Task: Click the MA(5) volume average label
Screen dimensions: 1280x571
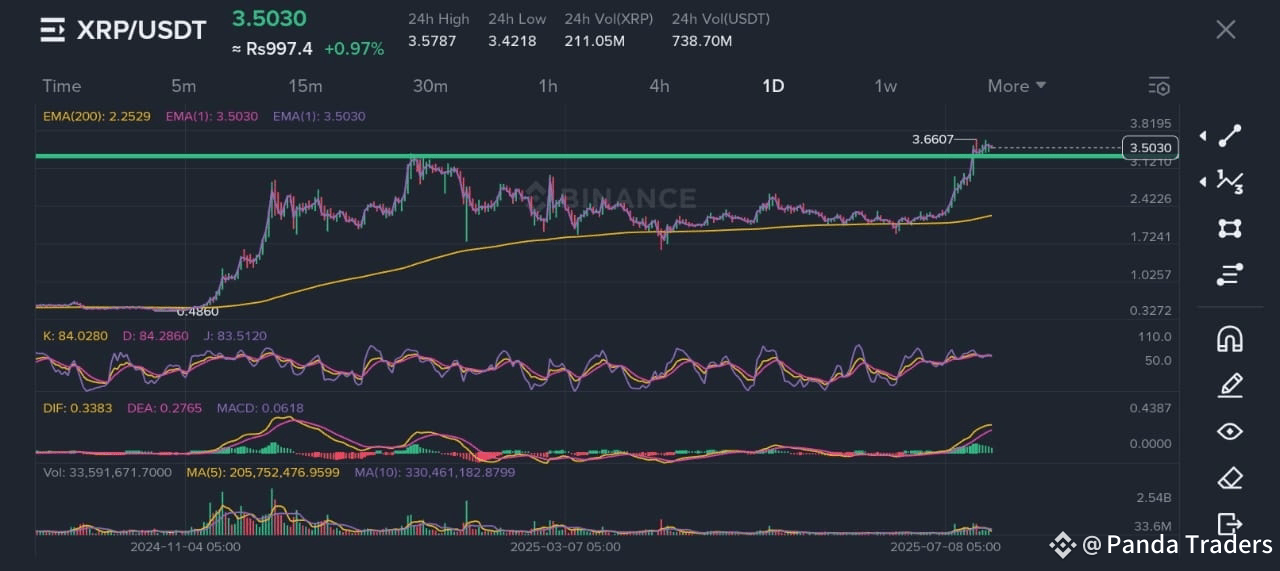Action: click(x=263, y=472)
